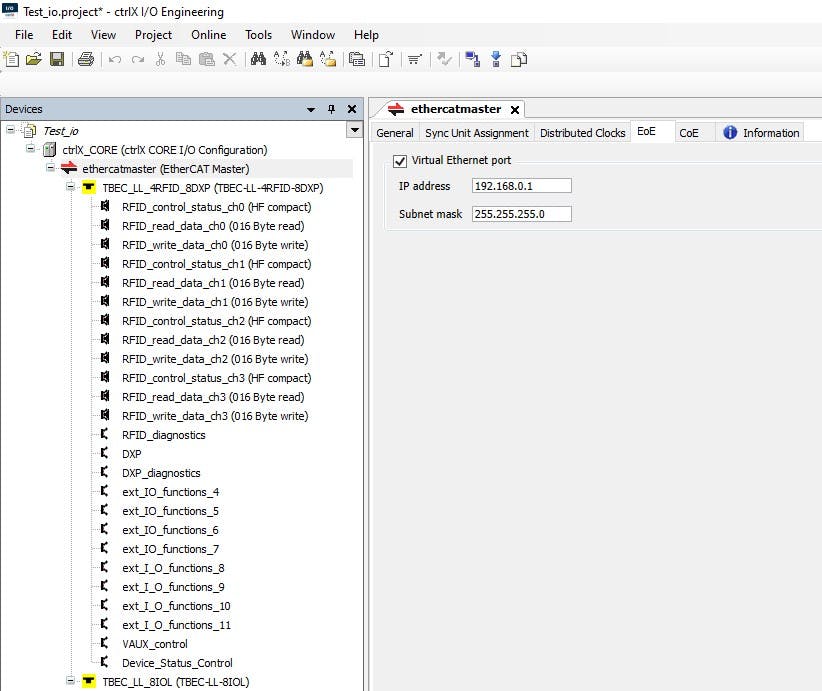This screenshot has height=691, width=822.
Task: Click the greyed checkmark build icon
Action: (x=444, y=59)
